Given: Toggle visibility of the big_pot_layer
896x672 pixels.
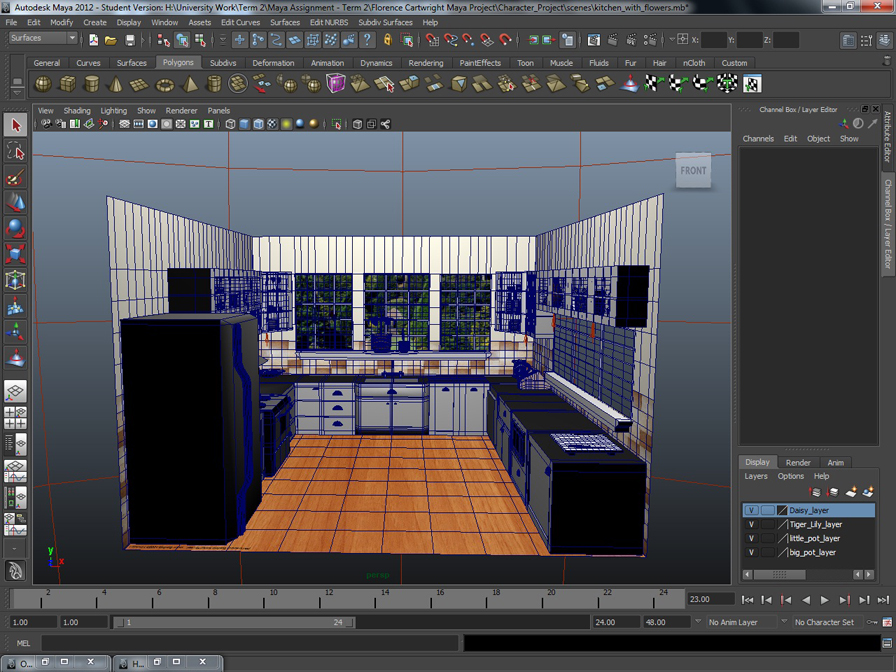Looking at the screenshot, I should point(751,551).
